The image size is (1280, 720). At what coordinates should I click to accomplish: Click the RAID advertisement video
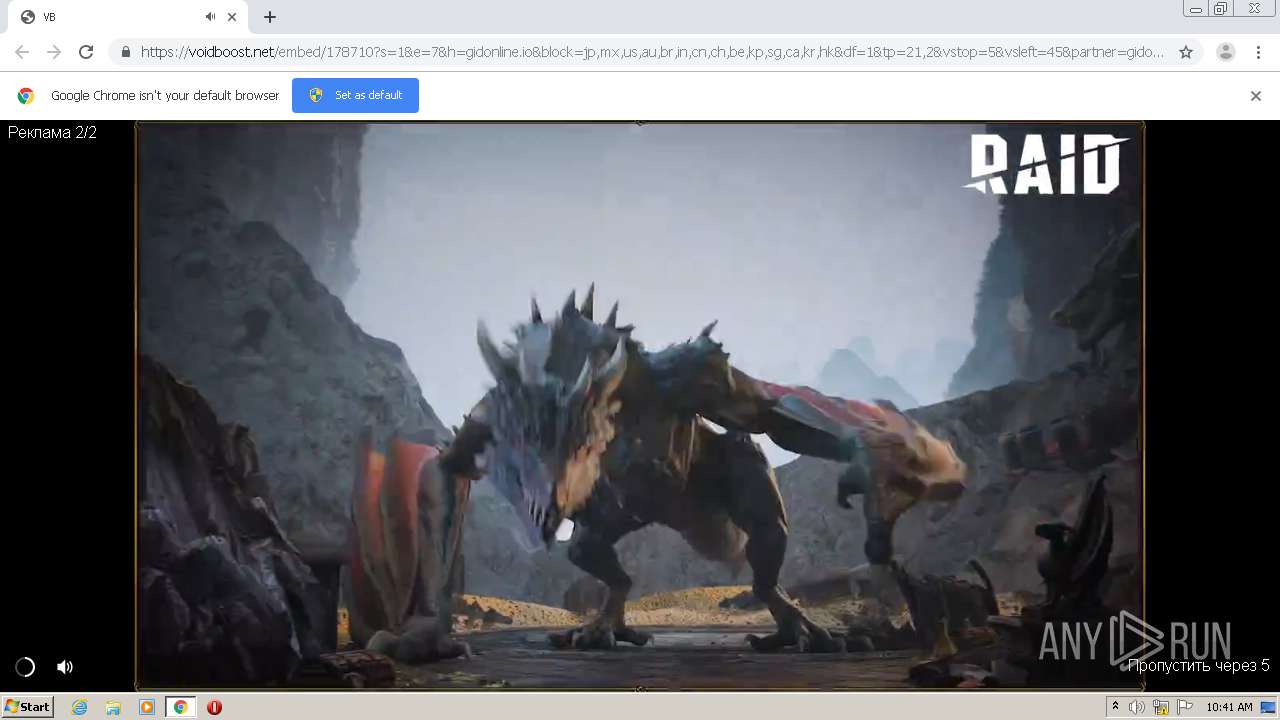coord(640,405)
